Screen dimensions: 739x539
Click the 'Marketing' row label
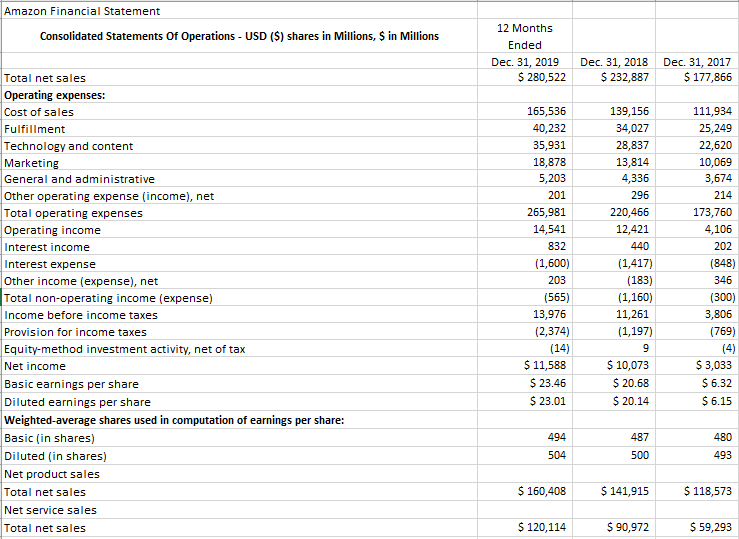pyautogui.click(x=32, y=163)
